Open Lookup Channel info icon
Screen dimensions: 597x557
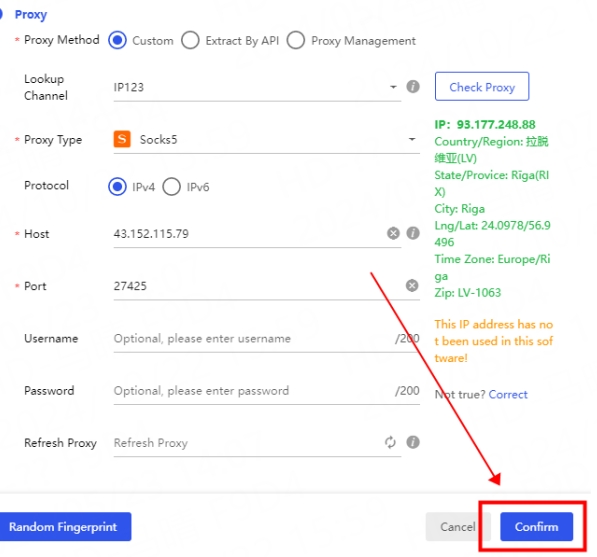[413, 86]
